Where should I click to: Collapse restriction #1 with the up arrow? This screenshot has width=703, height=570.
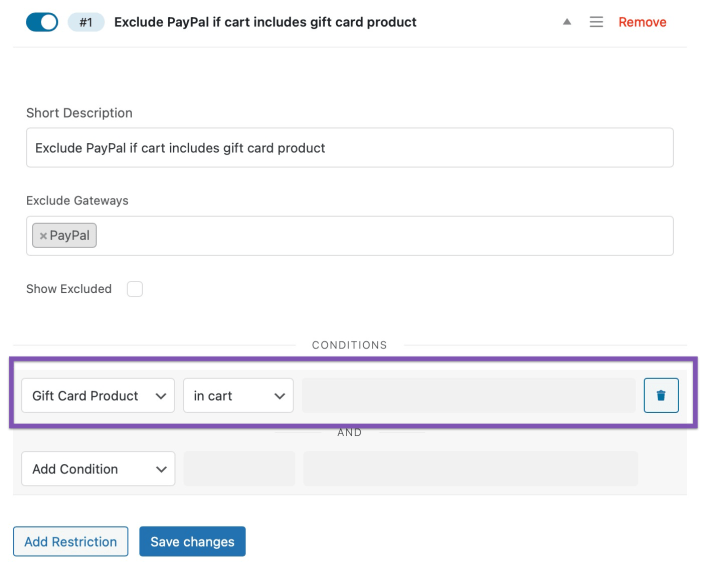[x=567, y=22]
